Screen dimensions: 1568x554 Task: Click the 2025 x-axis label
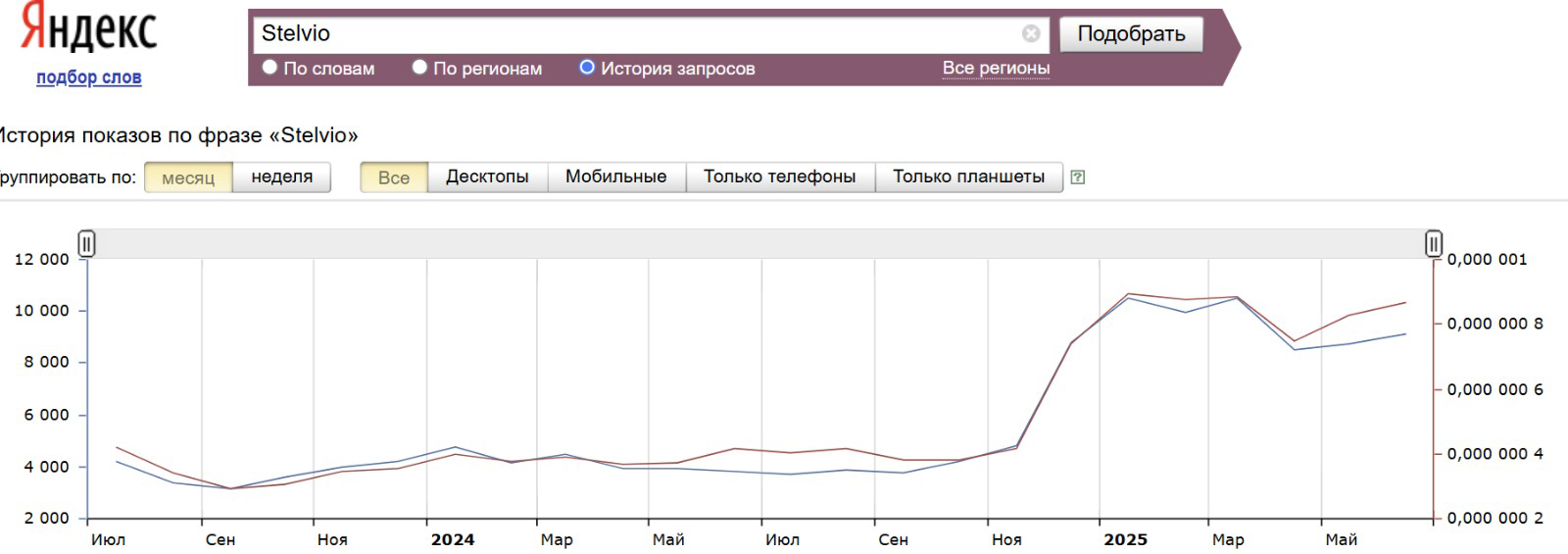(x=1125, y=539)
